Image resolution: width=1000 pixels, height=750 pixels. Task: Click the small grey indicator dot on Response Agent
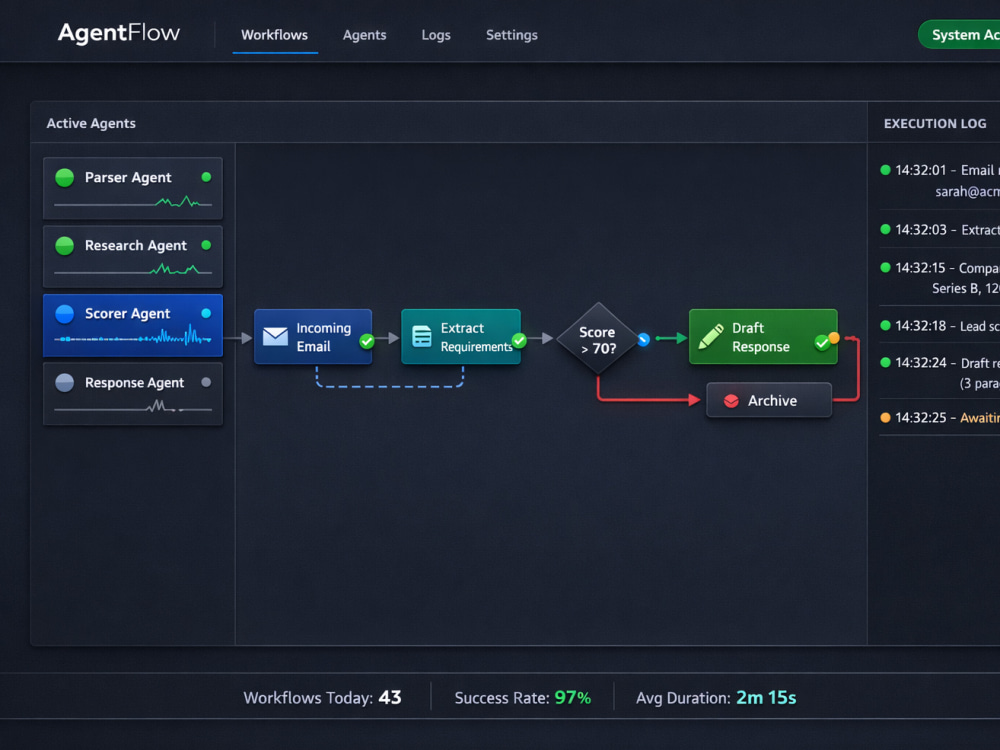206,382
